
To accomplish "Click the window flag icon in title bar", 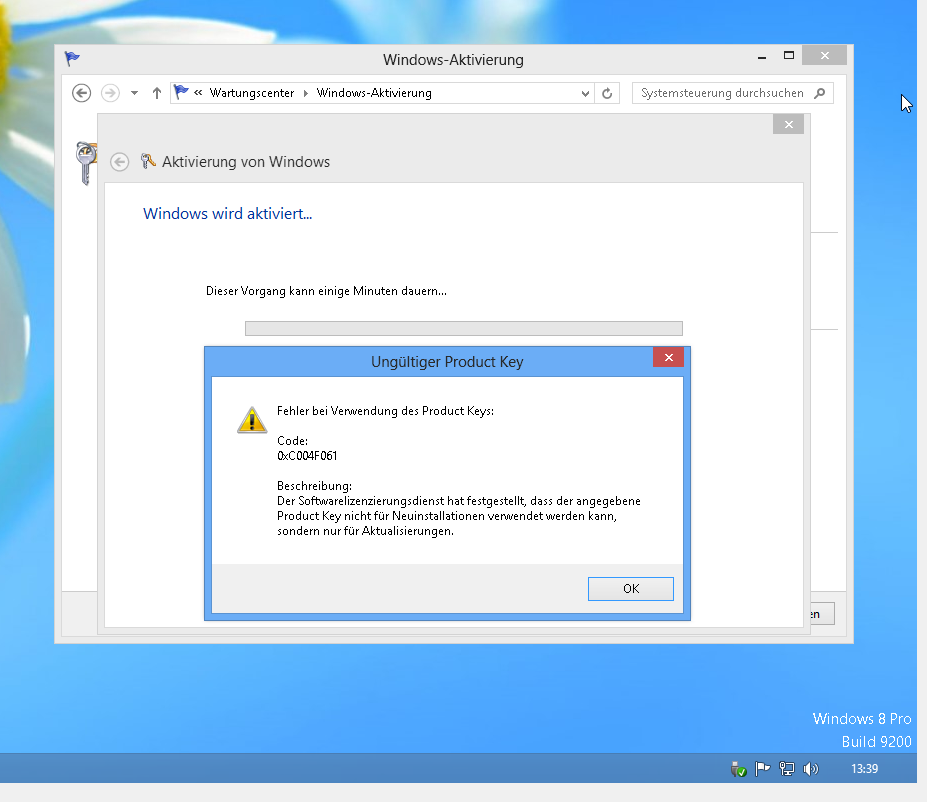I will (x=72, y=58).
